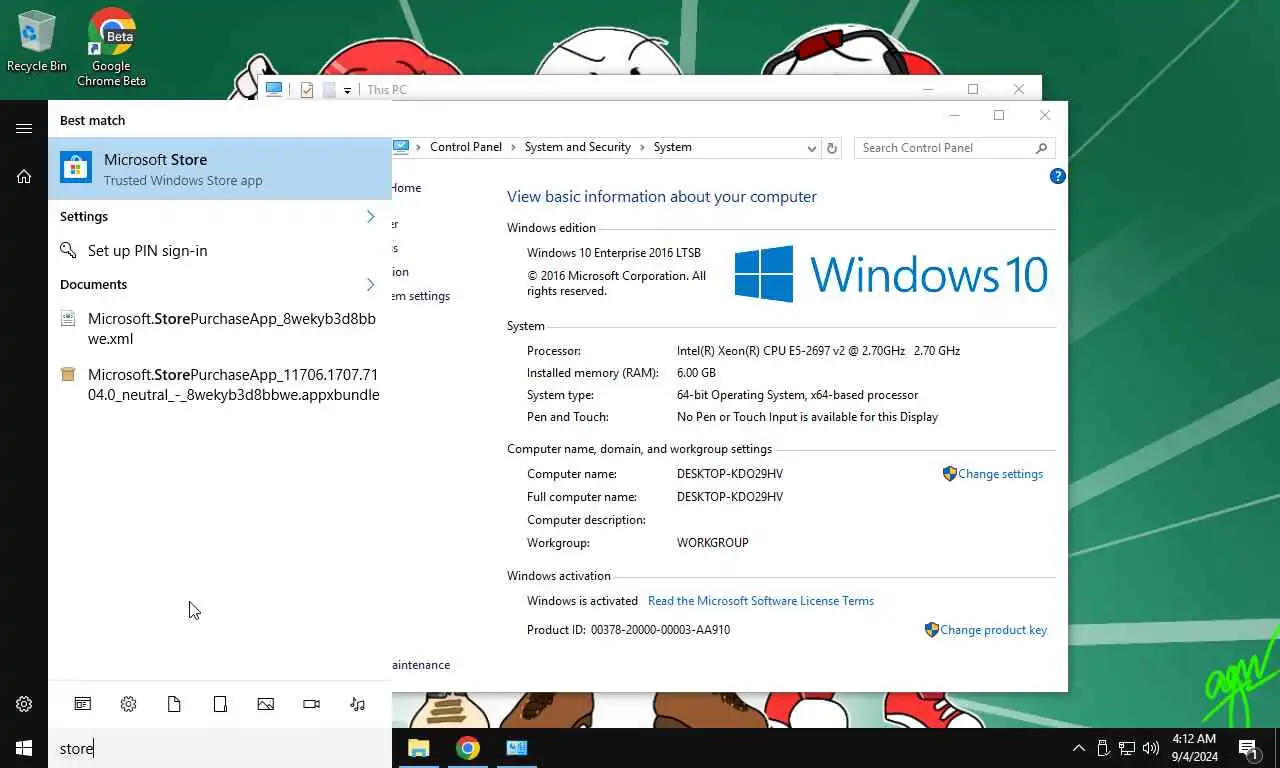Click the Windows Start button
This screenshot has height=768, width=1280.
tap(24, 748)
